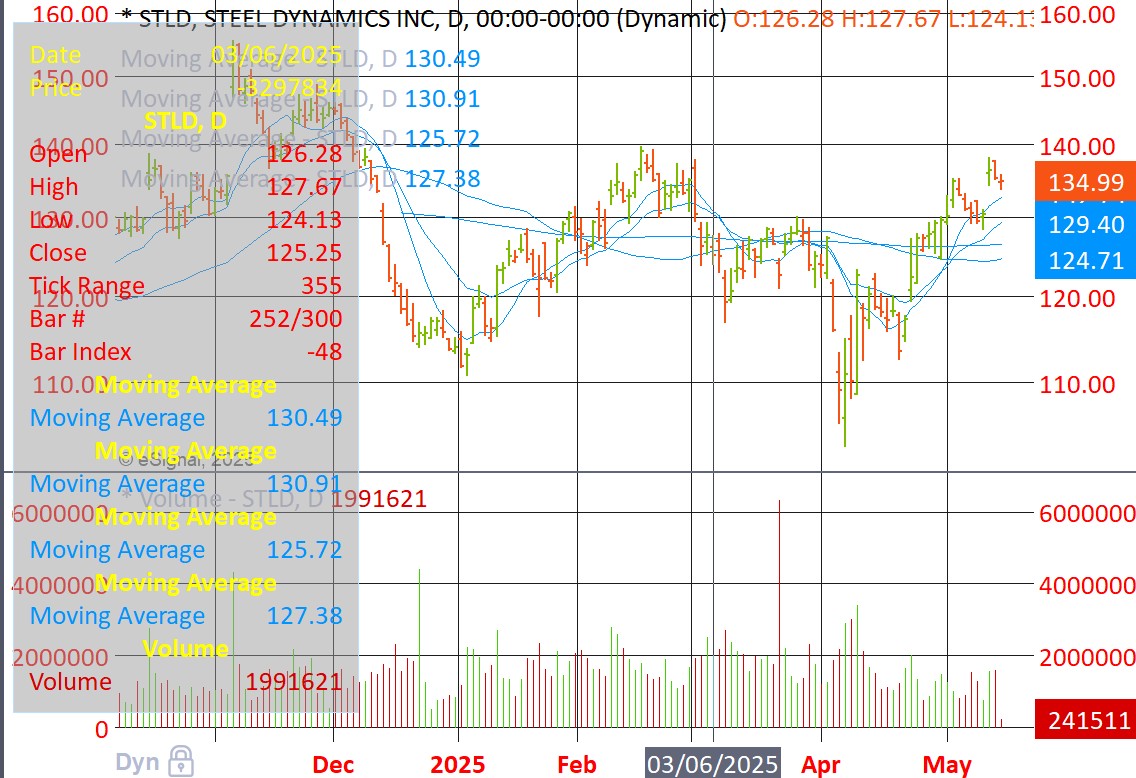Click 4000000 on the right volume axis
The width and height of the screenshot is (1136, 778).
coord(1087,585)
